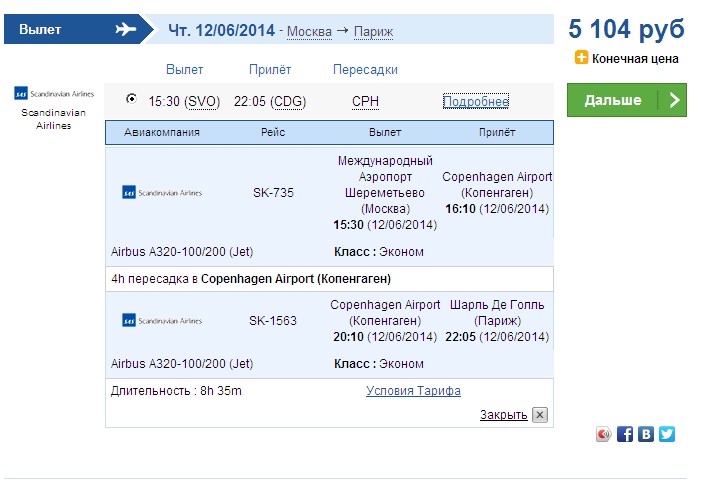Open Условия Тарифа fare conditions
Screen dimensions: 717x484
tap(413, 391)
